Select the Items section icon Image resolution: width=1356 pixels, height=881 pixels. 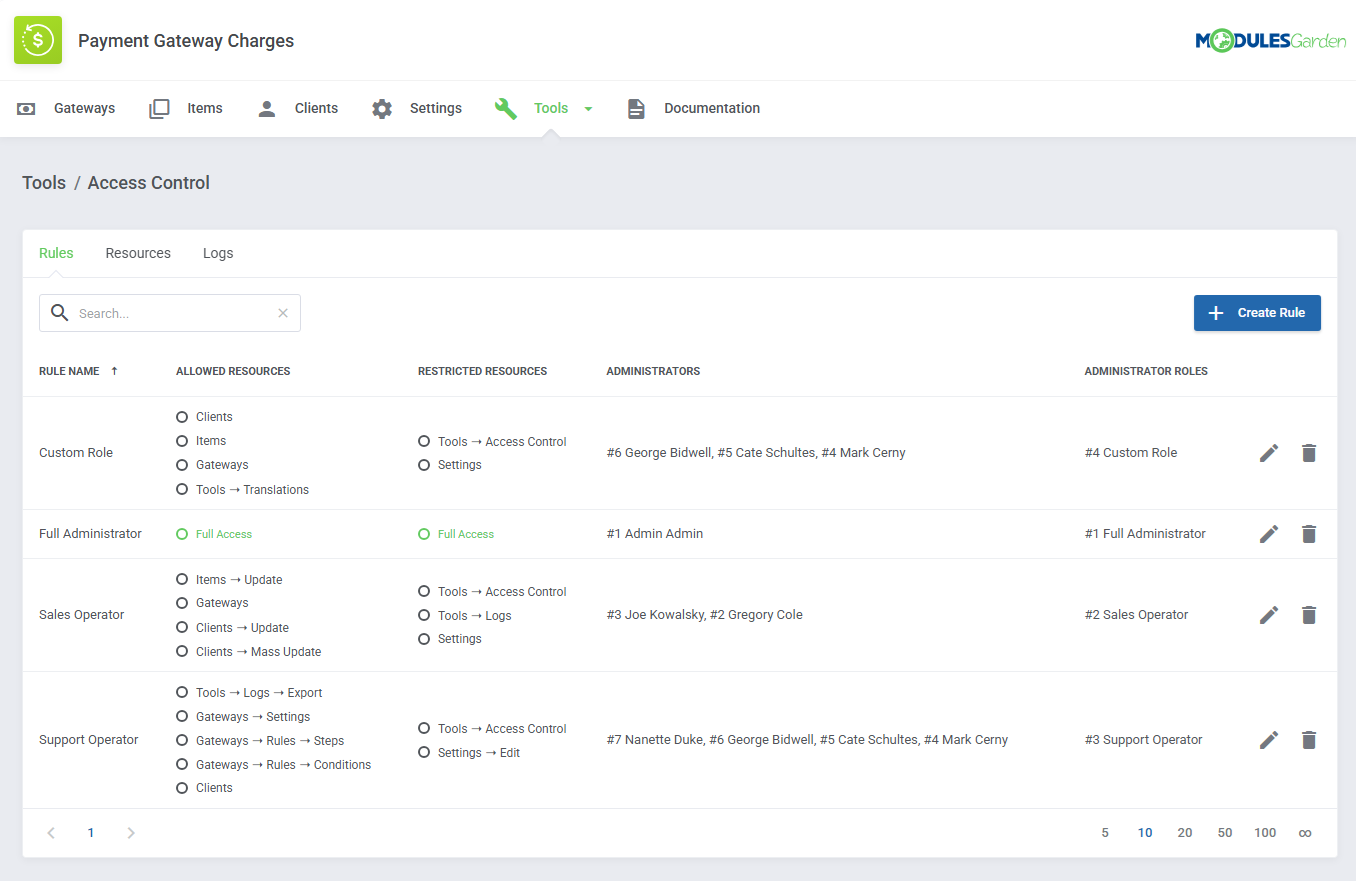[x=159, y=108]
